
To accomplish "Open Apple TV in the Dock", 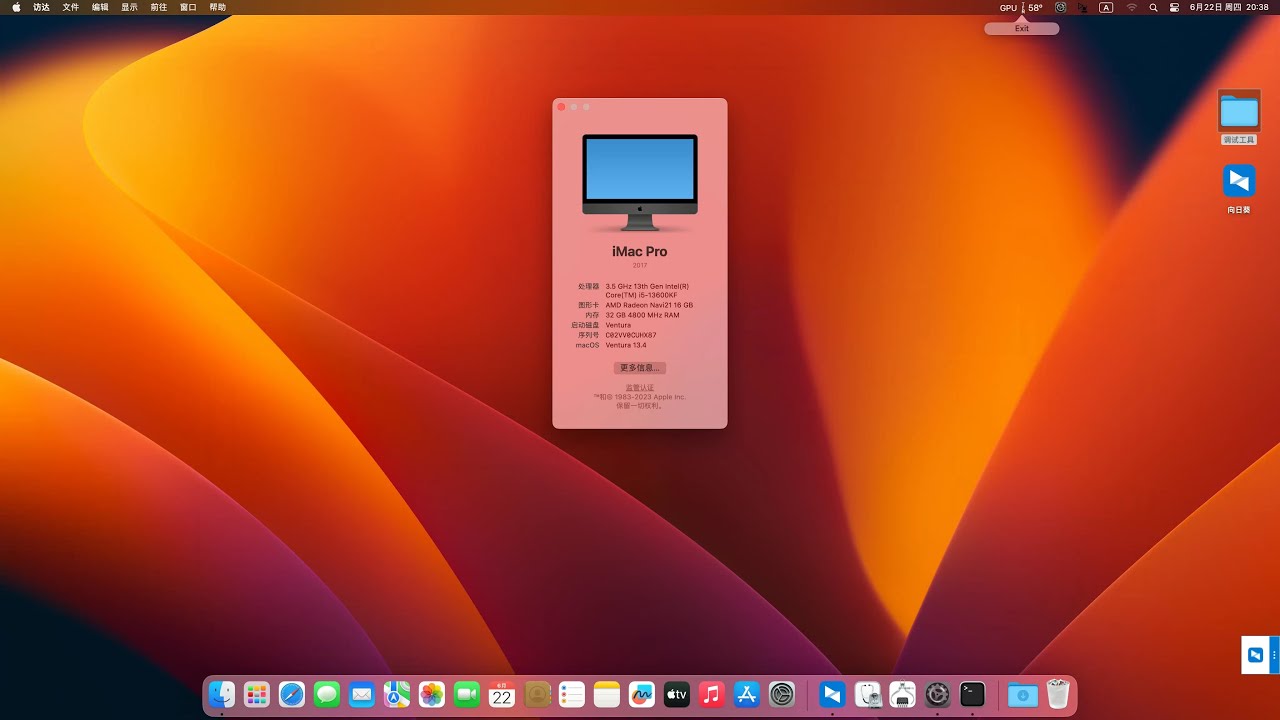I will 677,694.
